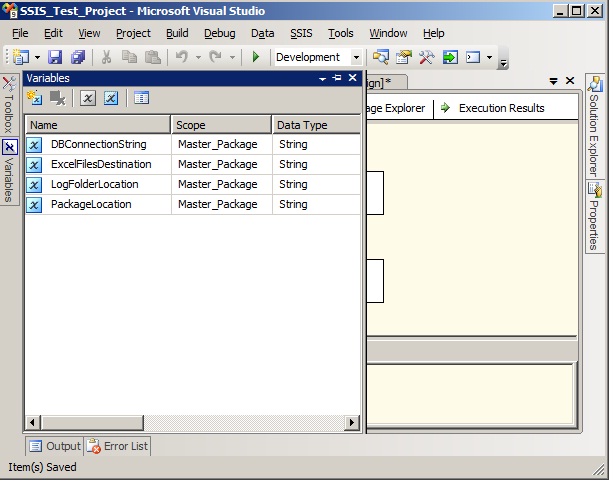Open the Toolbox side tab
The height and width of the screenshot is (481, 613).
(x=9, y=107)
